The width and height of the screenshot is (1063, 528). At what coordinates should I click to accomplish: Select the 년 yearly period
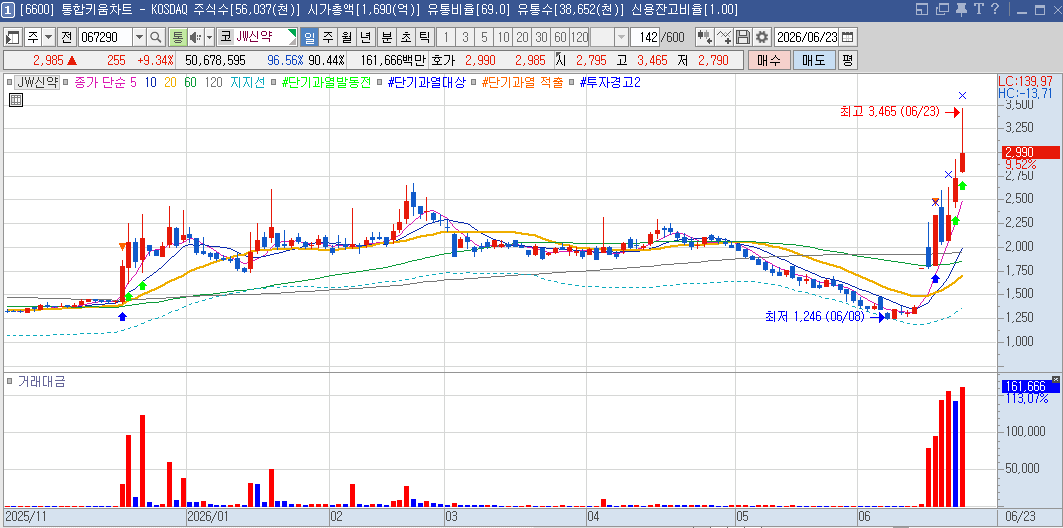click(365, 37)
